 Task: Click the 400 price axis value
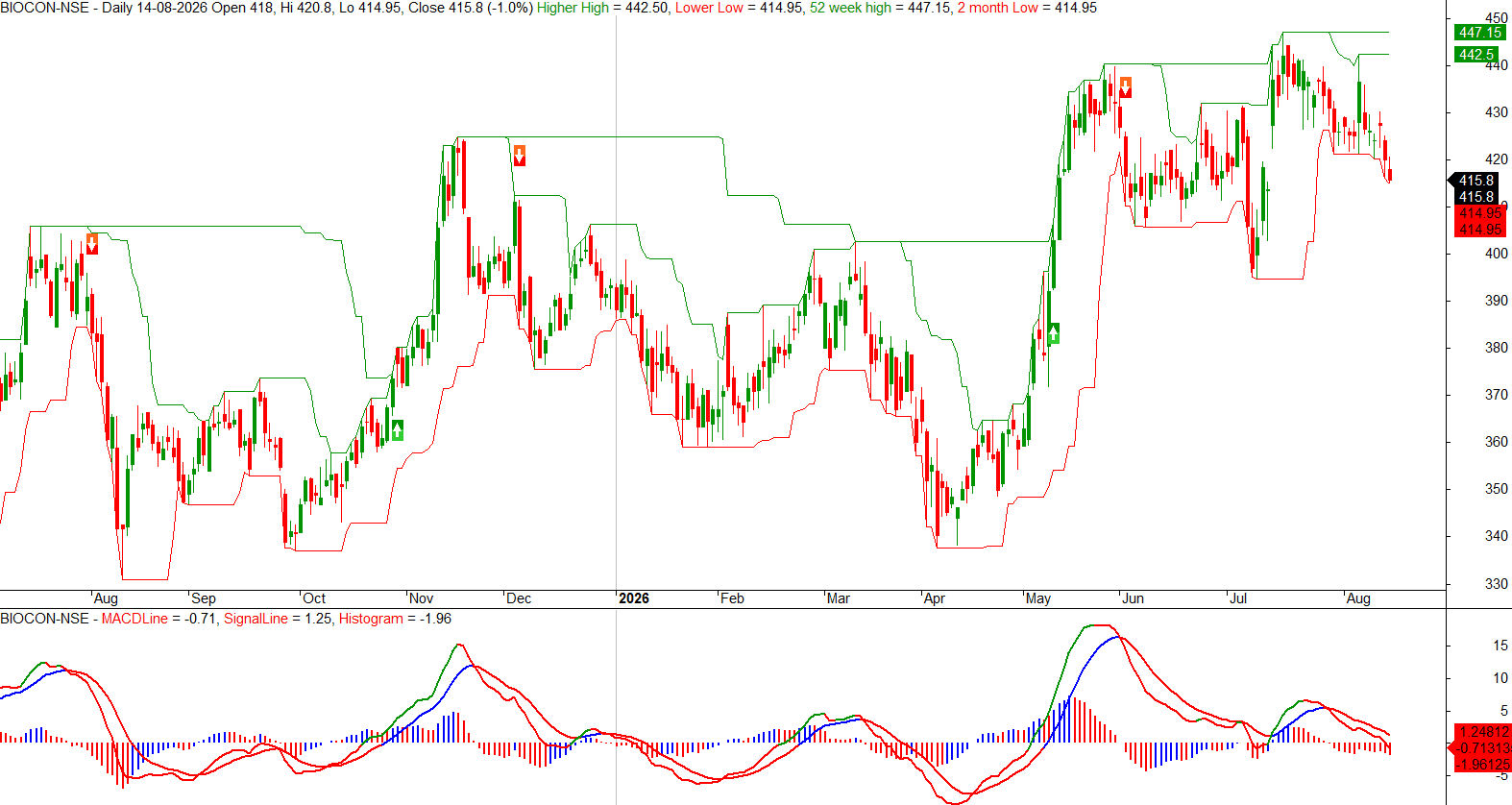coord(1497,254)
